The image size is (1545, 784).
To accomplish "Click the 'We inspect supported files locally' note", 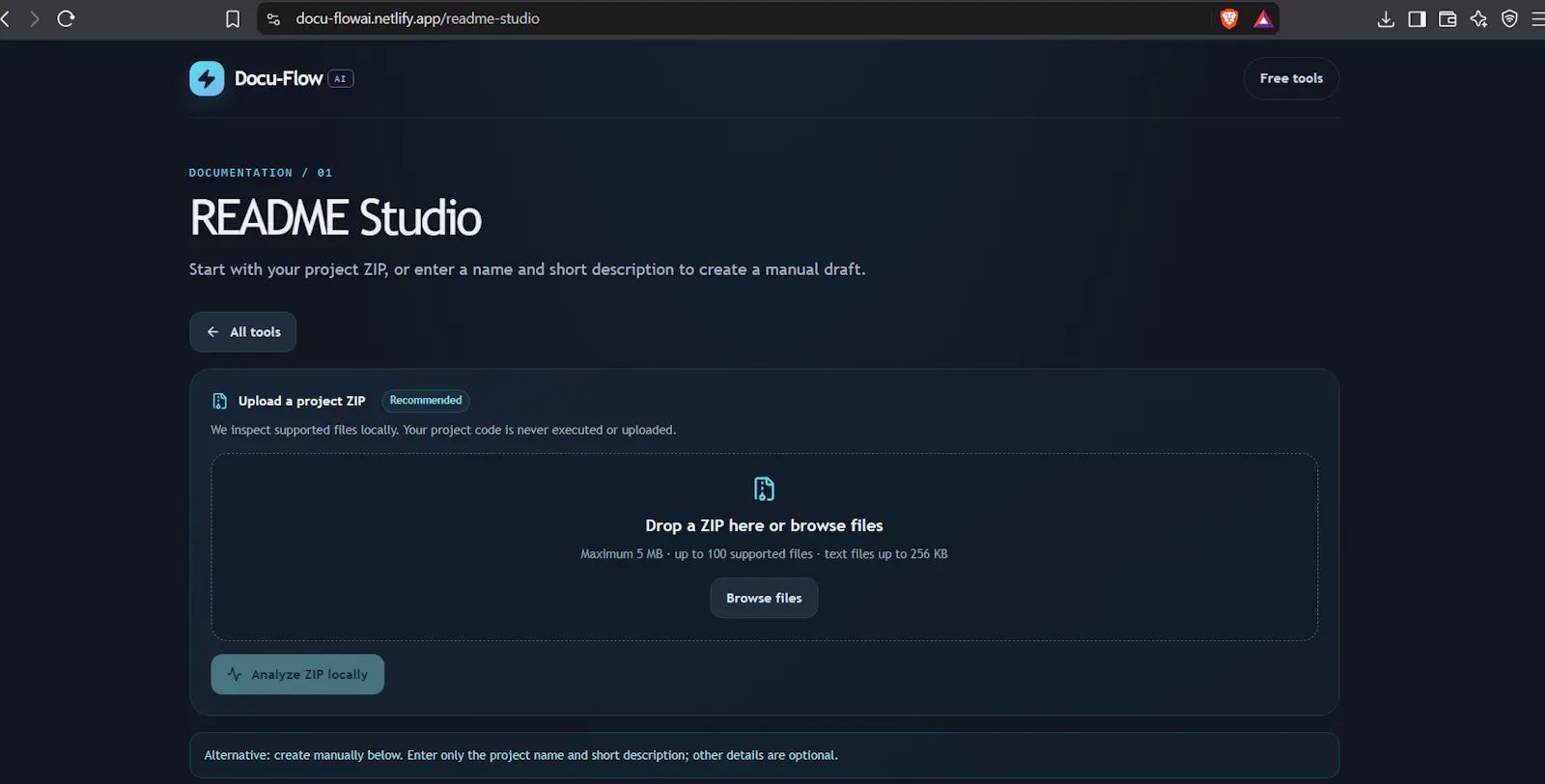I will [443, 430].
